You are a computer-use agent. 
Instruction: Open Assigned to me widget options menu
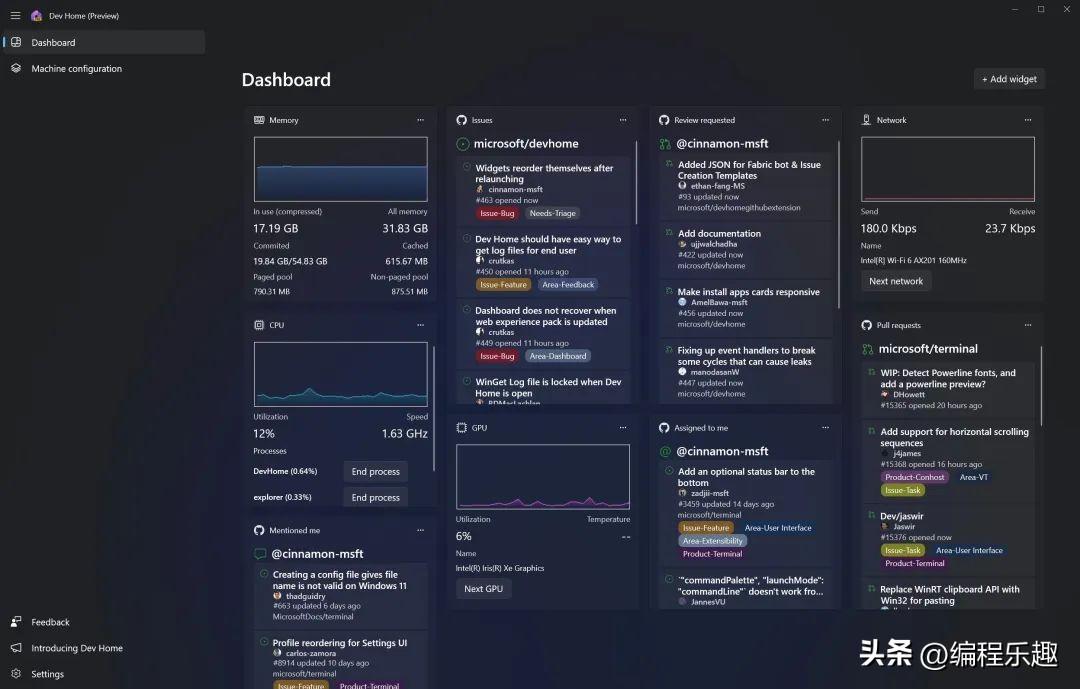[x=825, y=428]
